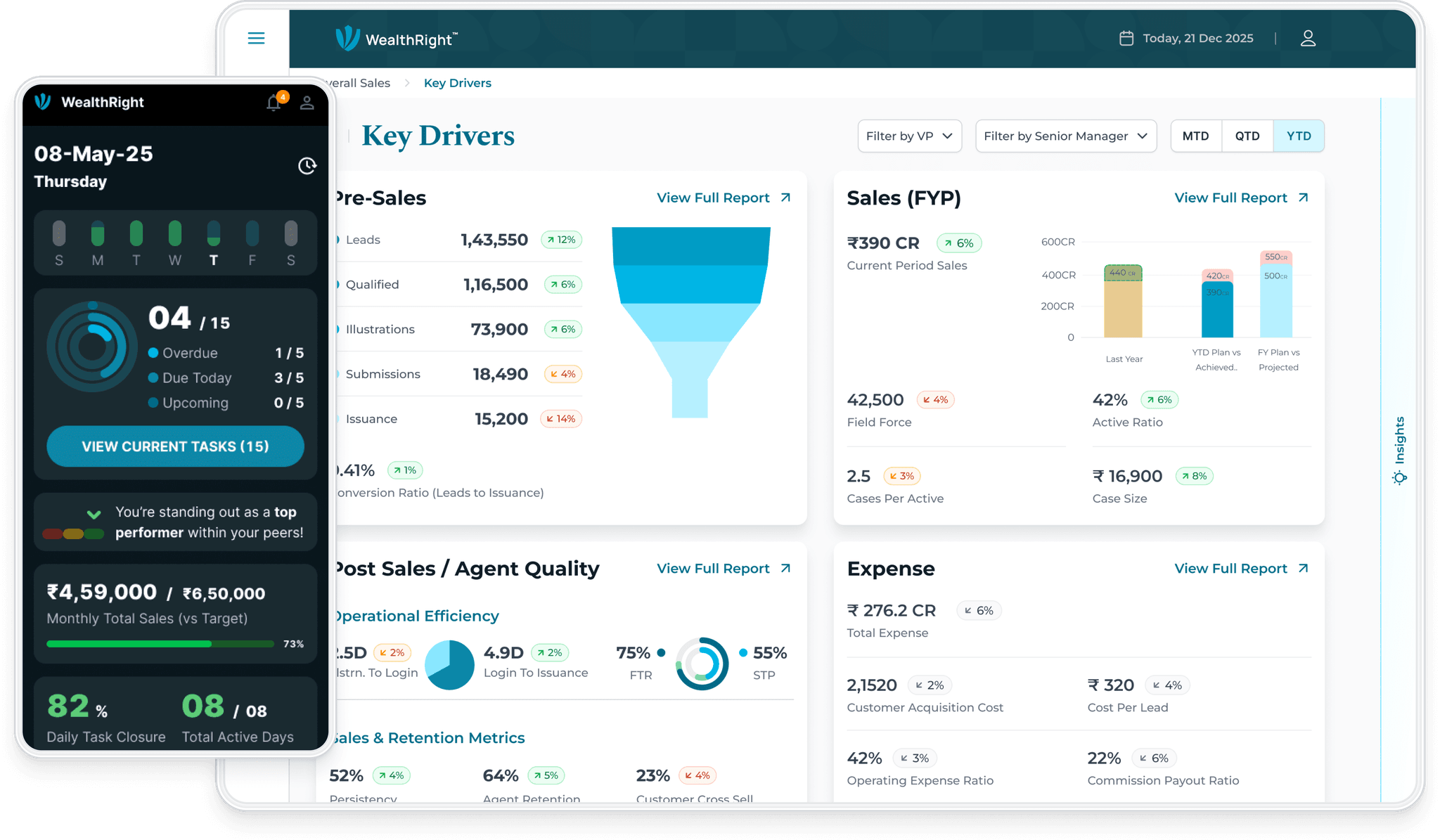Image resolution: width=1440 pixels, height=840 pixels.
Task: Click the 6% growth badge beside ₹390 CR
Action: tap(959, 243)
